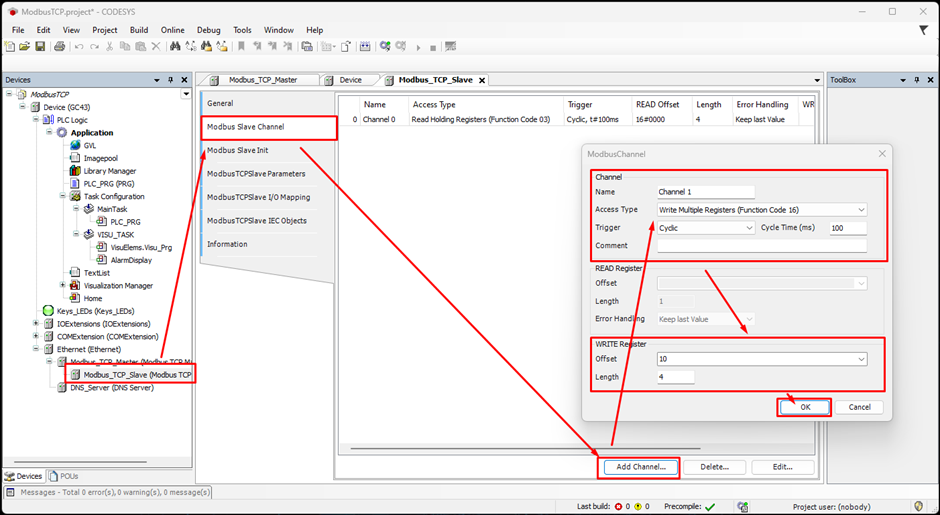Screen dimensions: 940x515
Task: Open the Trigger dropdown set to Cyclic
Action: coord(749,228)
